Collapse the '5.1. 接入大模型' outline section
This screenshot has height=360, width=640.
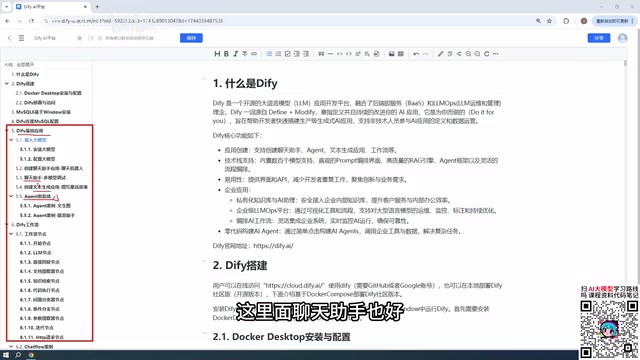pos(11,140)
